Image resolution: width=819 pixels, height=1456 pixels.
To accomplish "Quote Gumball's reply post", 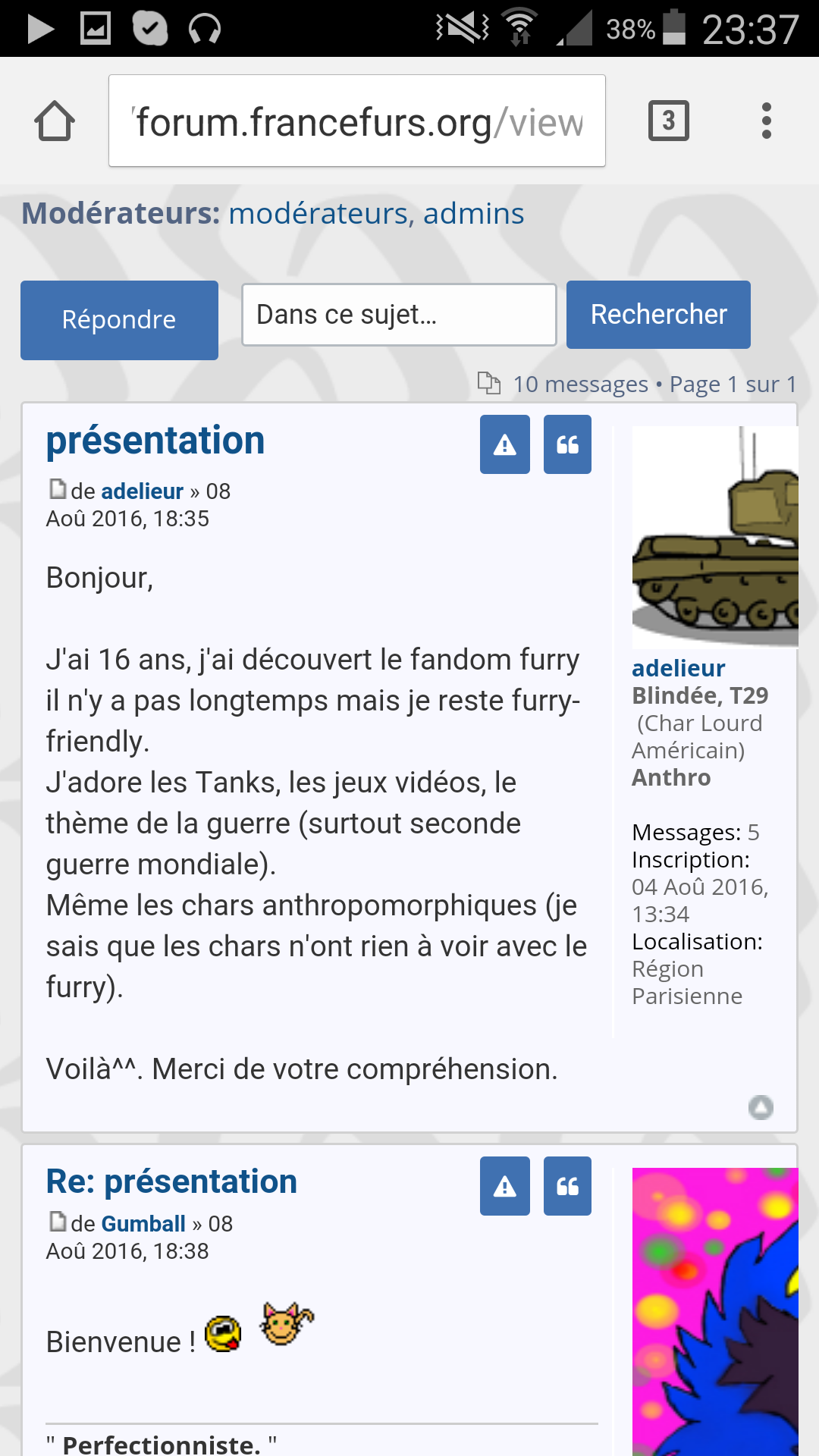I will tap(567, 1186).
